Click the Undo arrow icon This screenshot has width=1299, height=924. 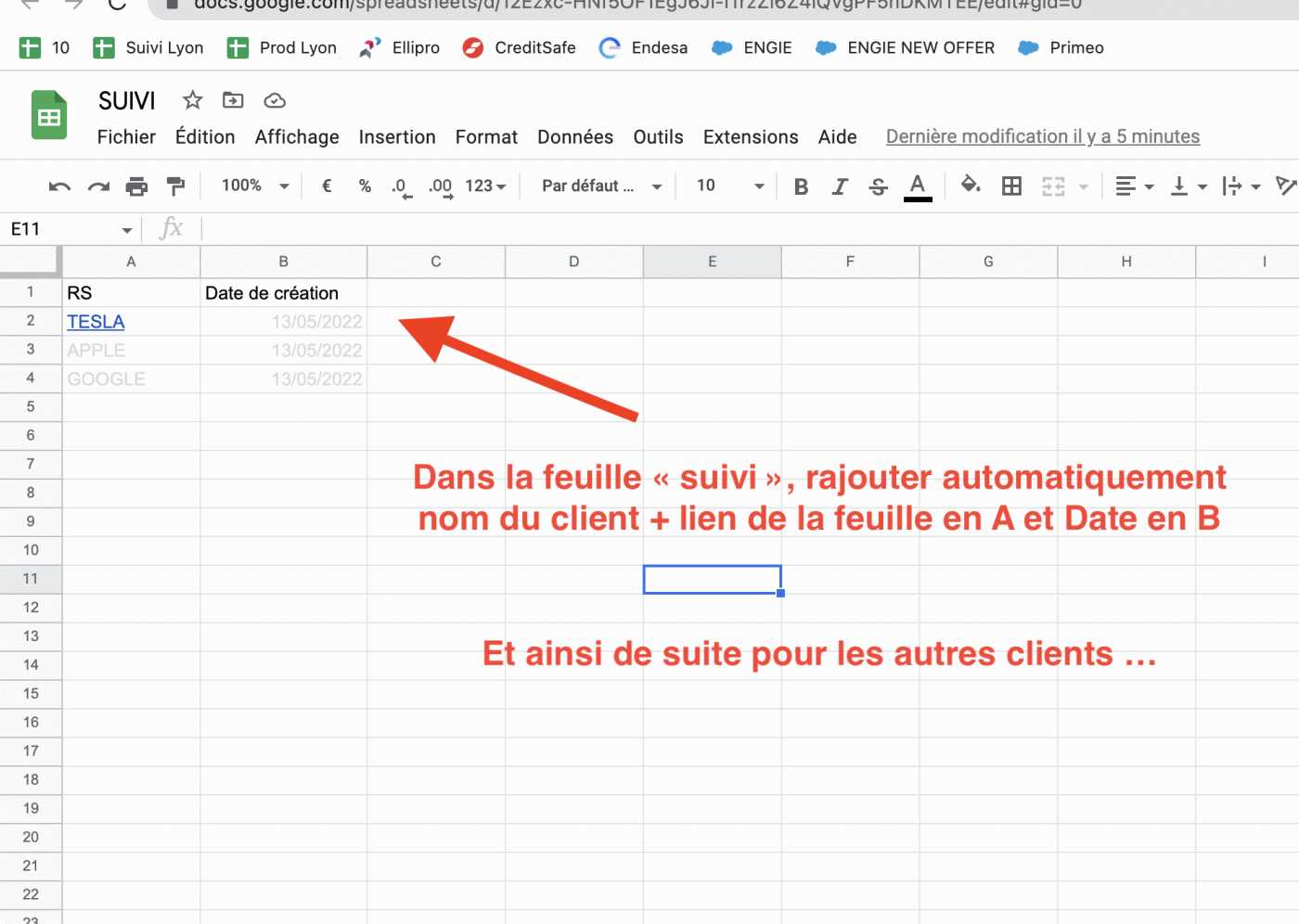click(59, 186)
